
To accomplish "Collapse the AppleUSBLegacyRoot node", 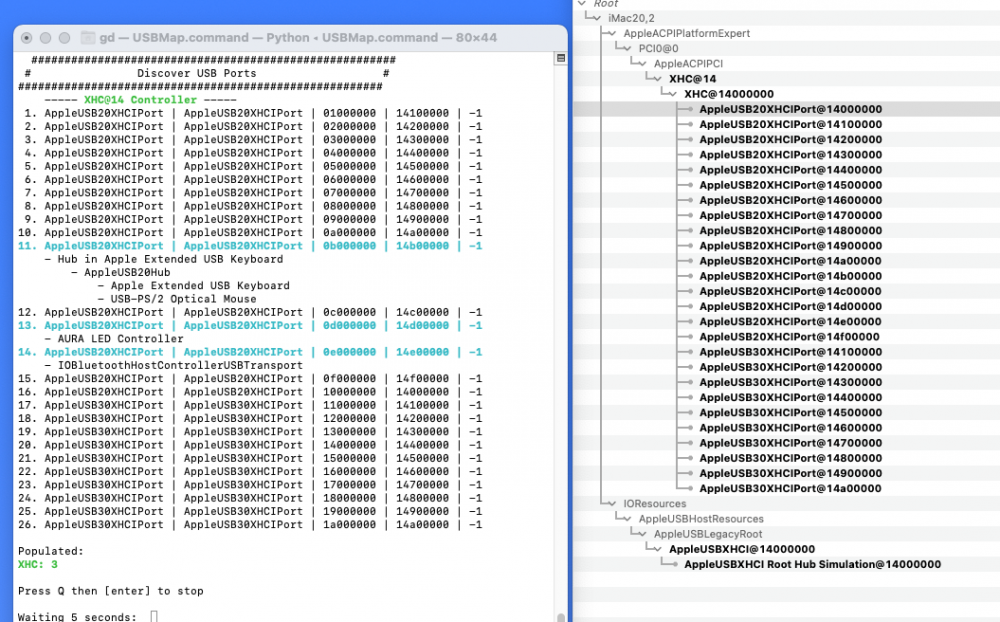I will coord(642,534).
